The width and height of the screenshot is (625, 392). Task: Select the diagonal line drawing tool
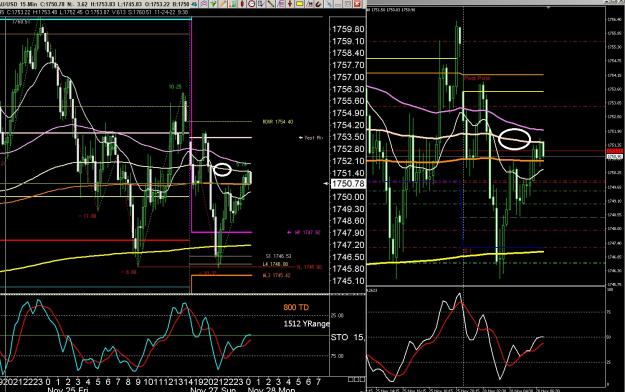point(271,4)
